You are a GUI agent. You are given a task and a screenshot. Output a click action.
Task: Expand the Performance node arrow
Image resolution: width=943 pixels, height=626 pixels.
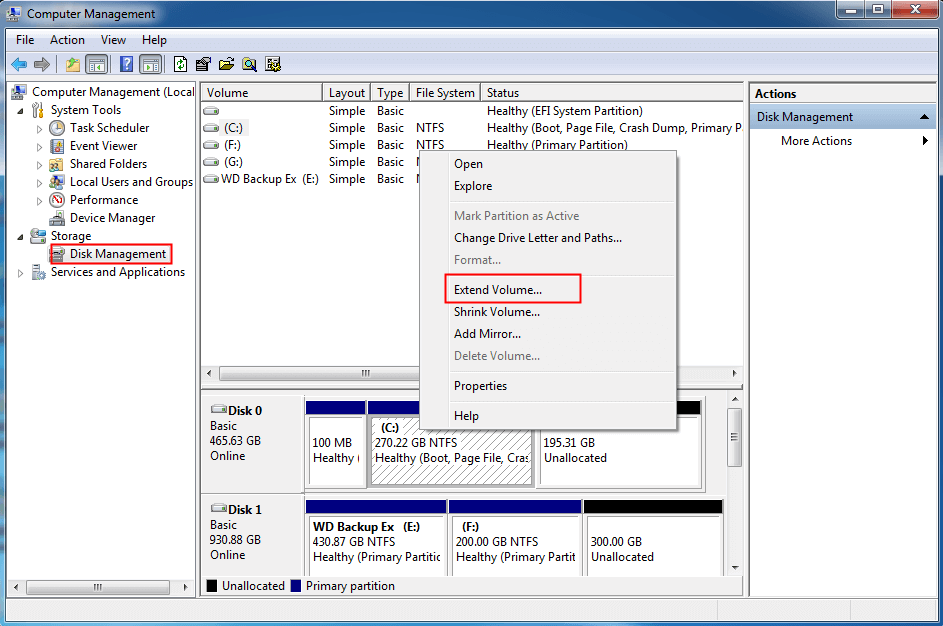click(x=39, y=201)
